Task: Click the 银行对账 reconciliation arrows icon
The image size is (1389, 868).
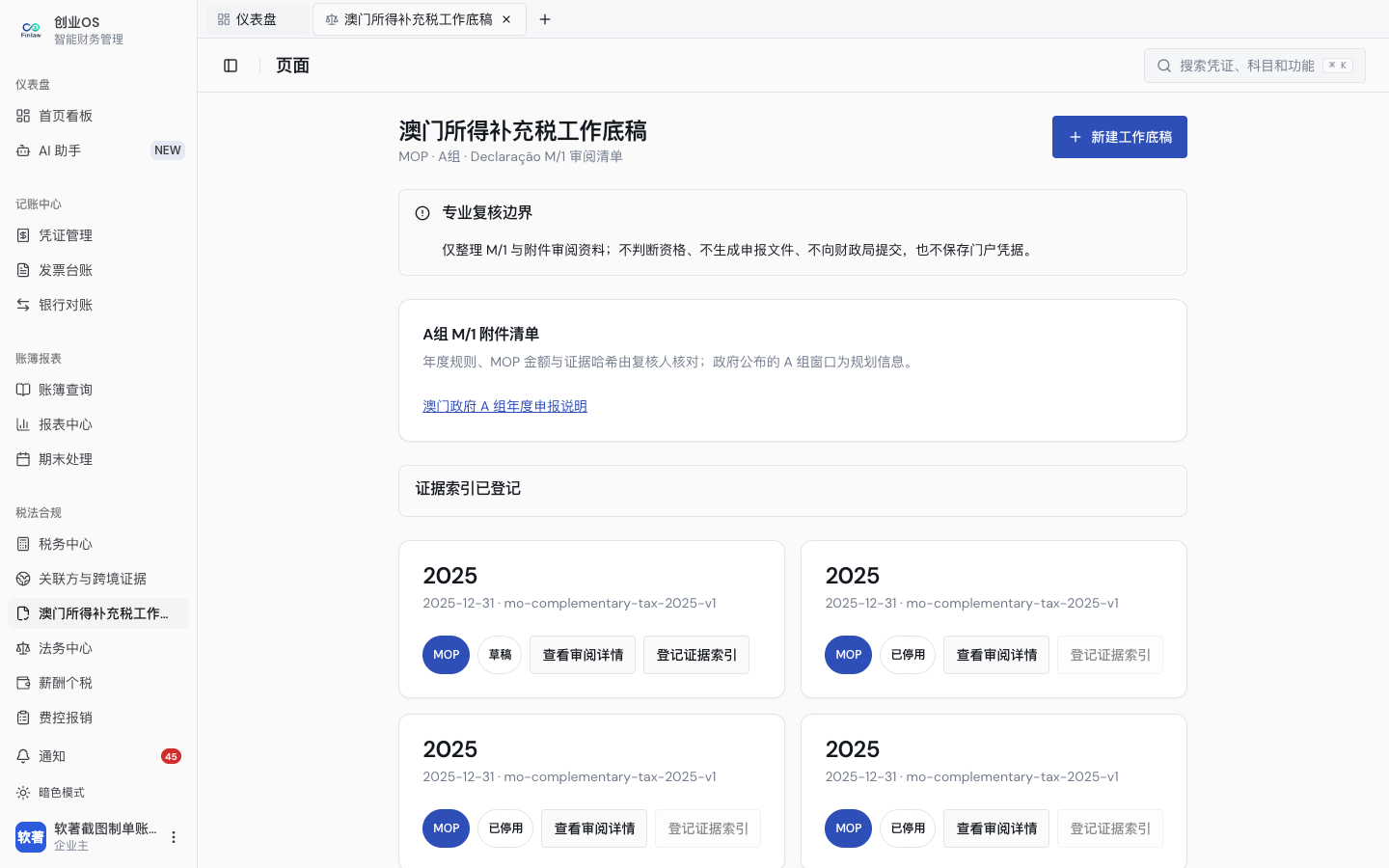Action: (x=23, y=305)
